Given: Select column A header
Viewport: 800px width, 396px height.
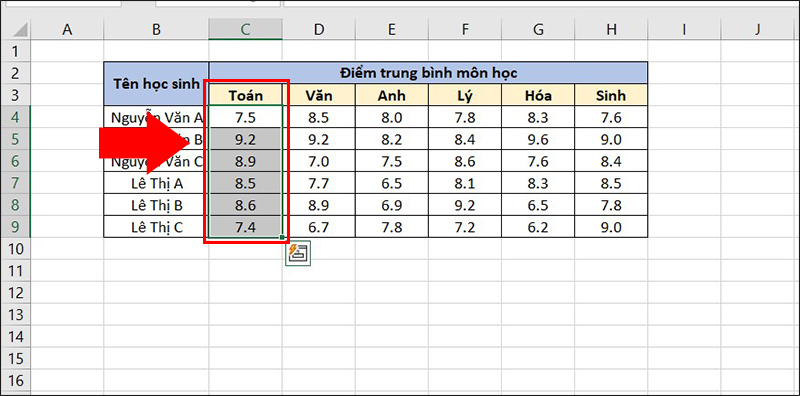Looking at the screenshot, I should 67,30.
